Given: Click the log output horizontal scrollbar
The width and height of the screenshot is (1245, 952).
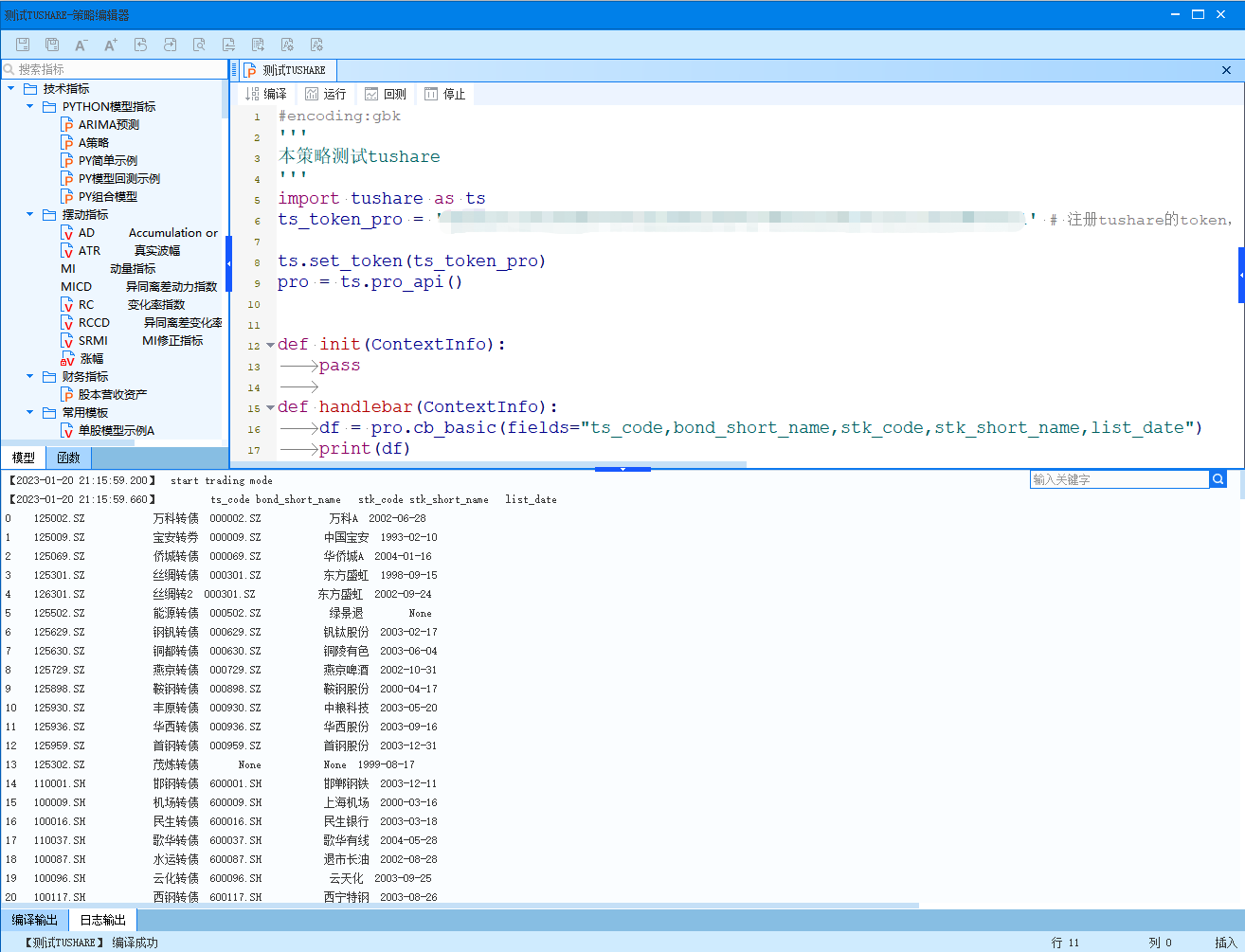Looking at the screenshot, I should click(x=460, y=906).
